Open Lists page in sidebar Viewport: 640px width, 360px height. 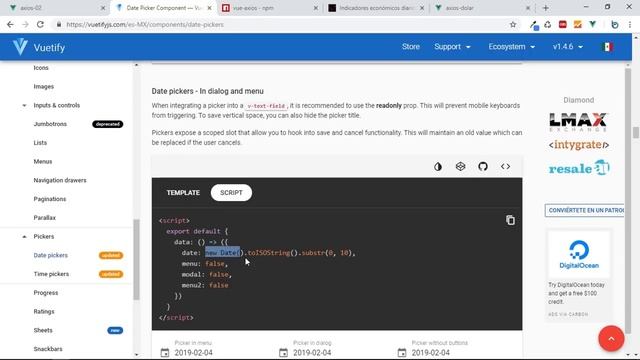[x=40, y=143]
